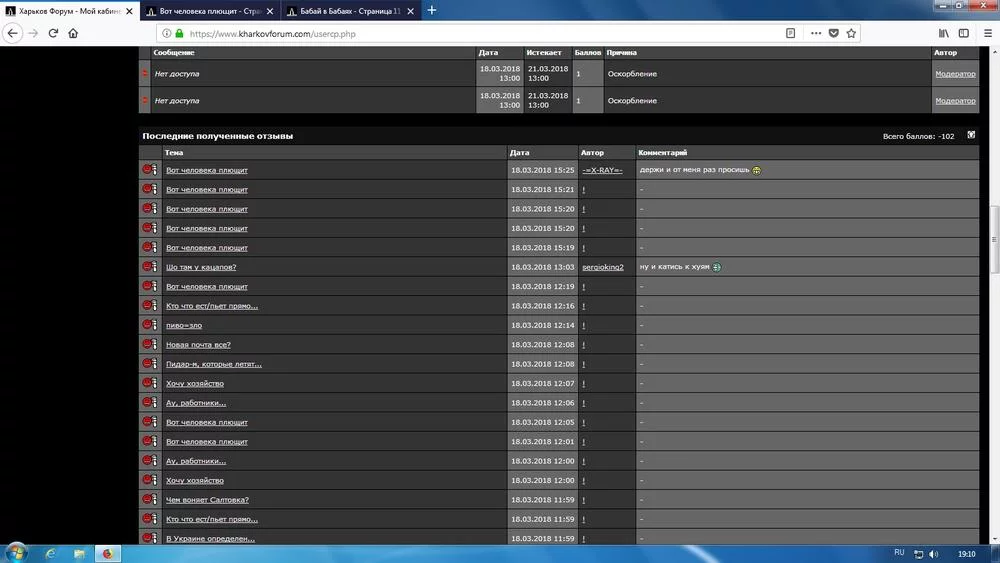The image size is (1000, 563).
Task: Click the page vertical scrollbar thumb
Action: (994, 239)
